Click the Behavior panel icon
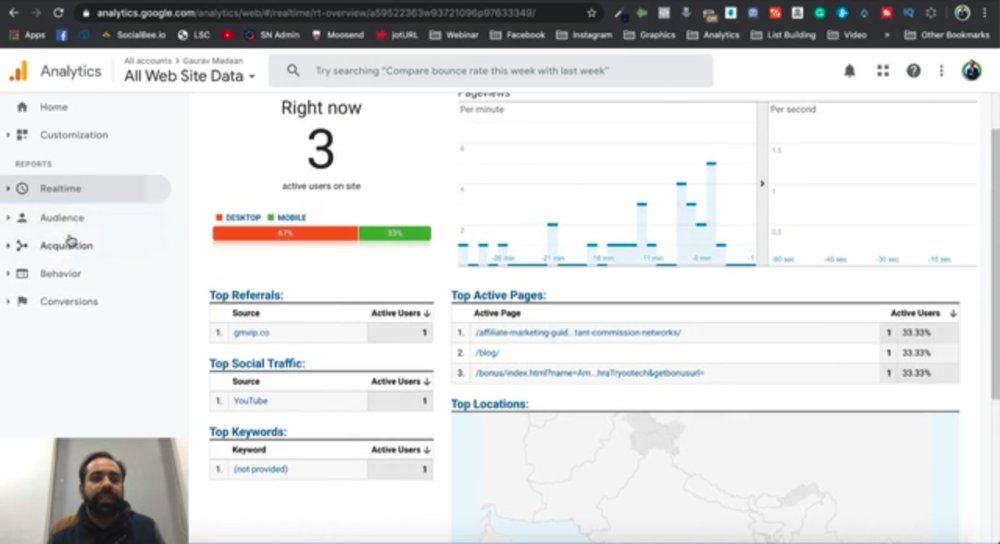Screen dimensions: 1000x544 (x=22, y=274)
